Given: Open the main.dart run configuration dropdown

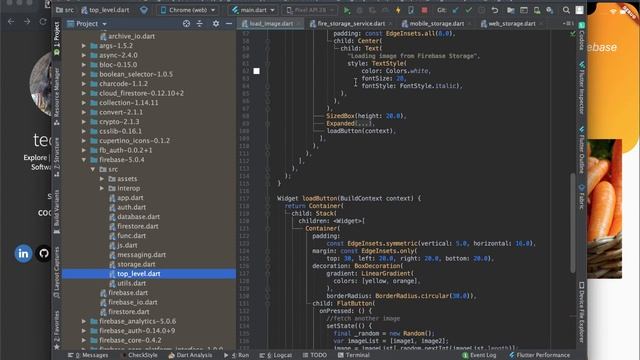Looking at the screenshot, I should (253, 10).
